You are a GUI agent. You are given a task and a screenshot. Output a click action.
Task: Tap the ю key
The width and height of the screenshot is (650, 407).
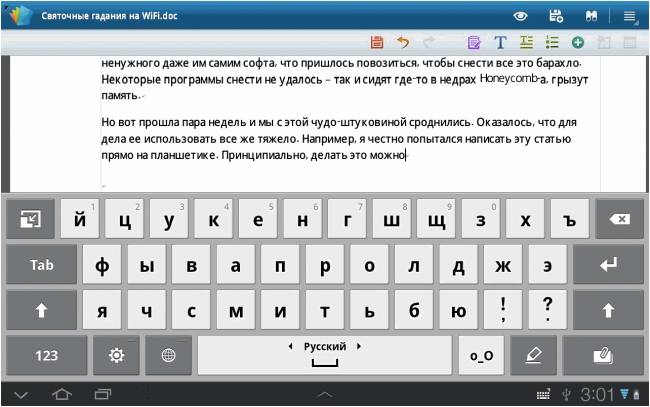[458, 310]
